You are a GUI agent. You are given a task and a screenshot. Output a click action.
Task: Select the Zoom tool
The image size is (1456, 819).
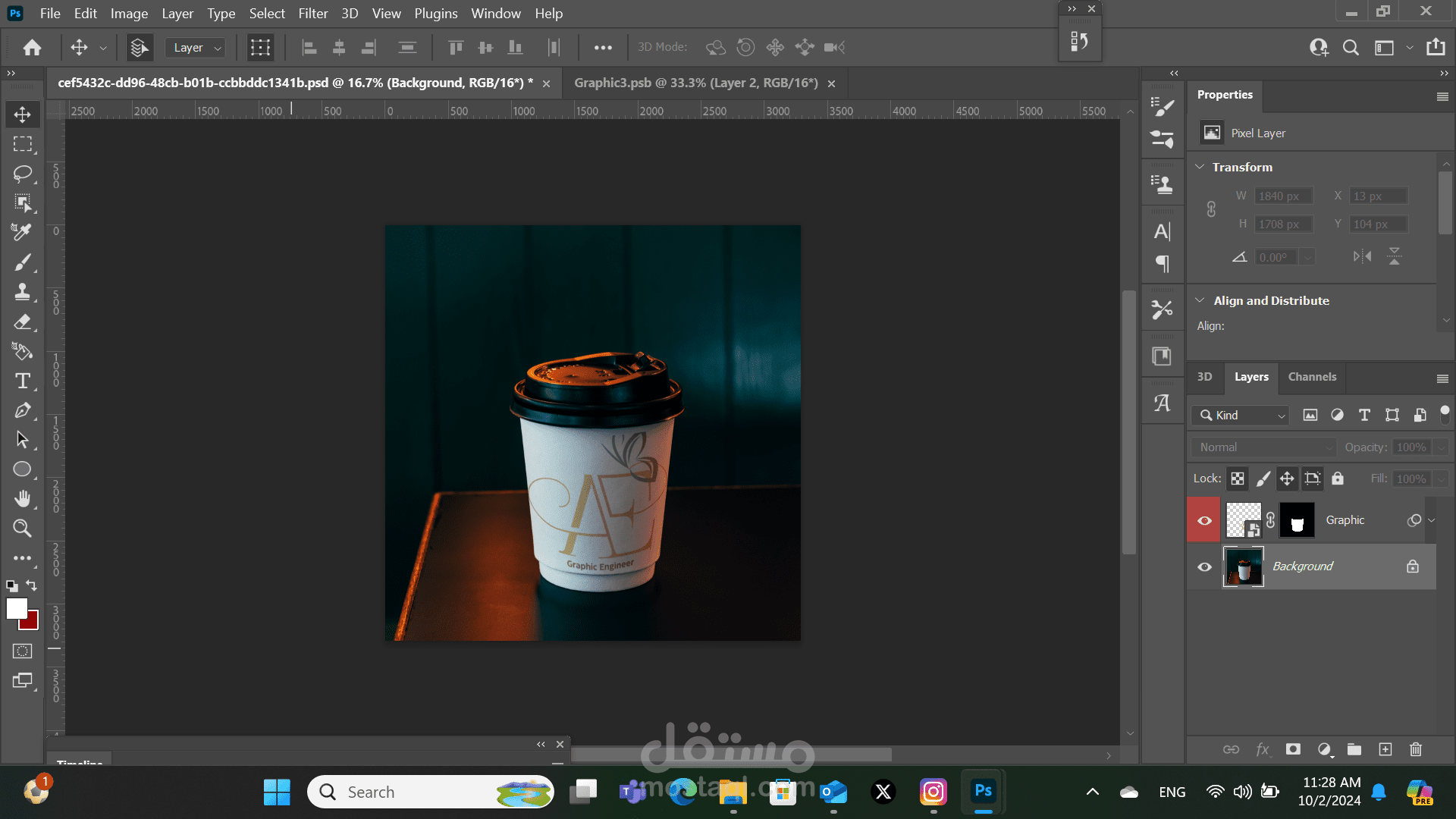pyautogui.click(x=22, y=528)
